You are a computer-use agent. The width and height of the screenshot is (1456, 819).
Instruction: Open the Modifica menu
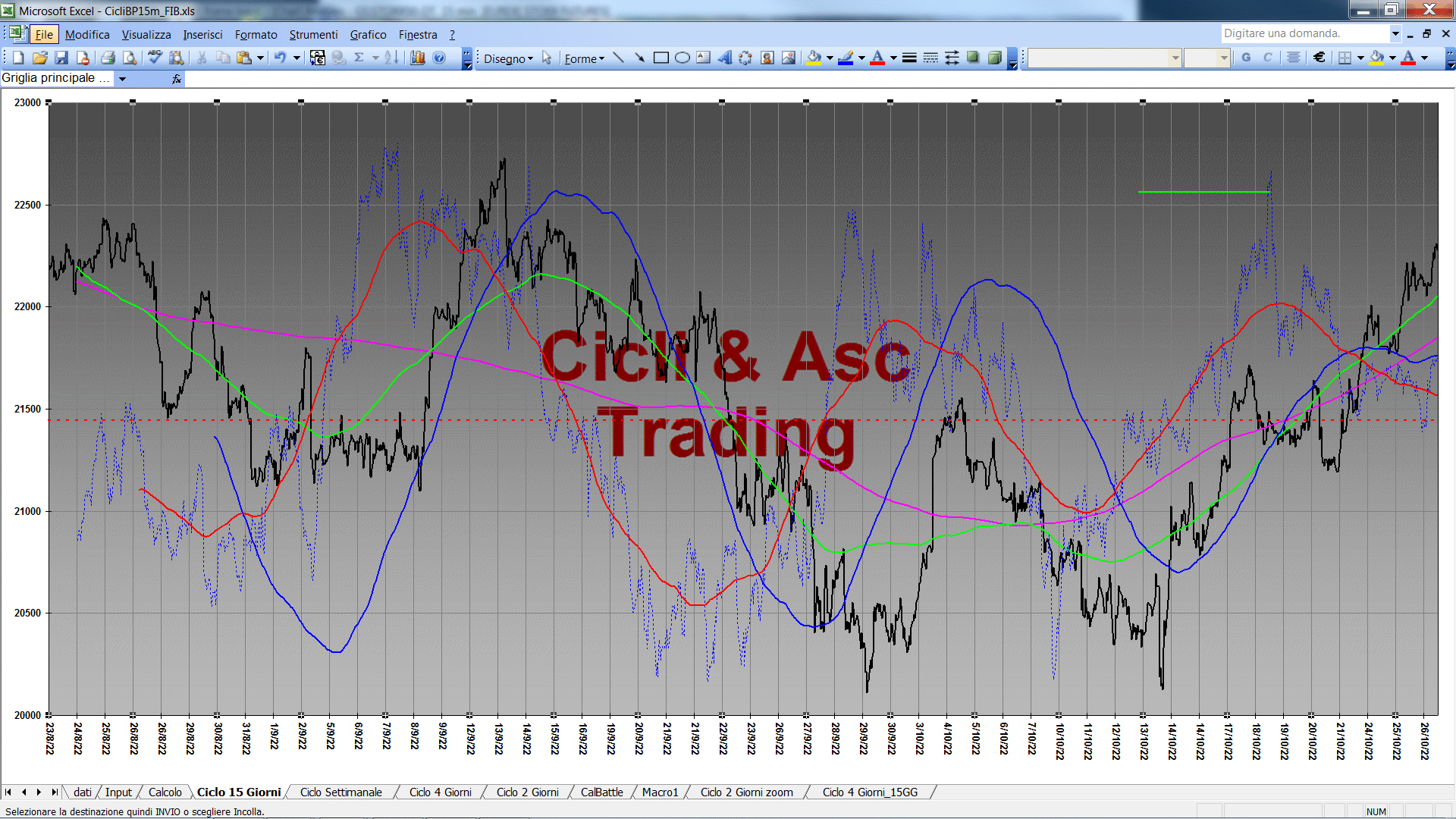click(x=87, y=34)
